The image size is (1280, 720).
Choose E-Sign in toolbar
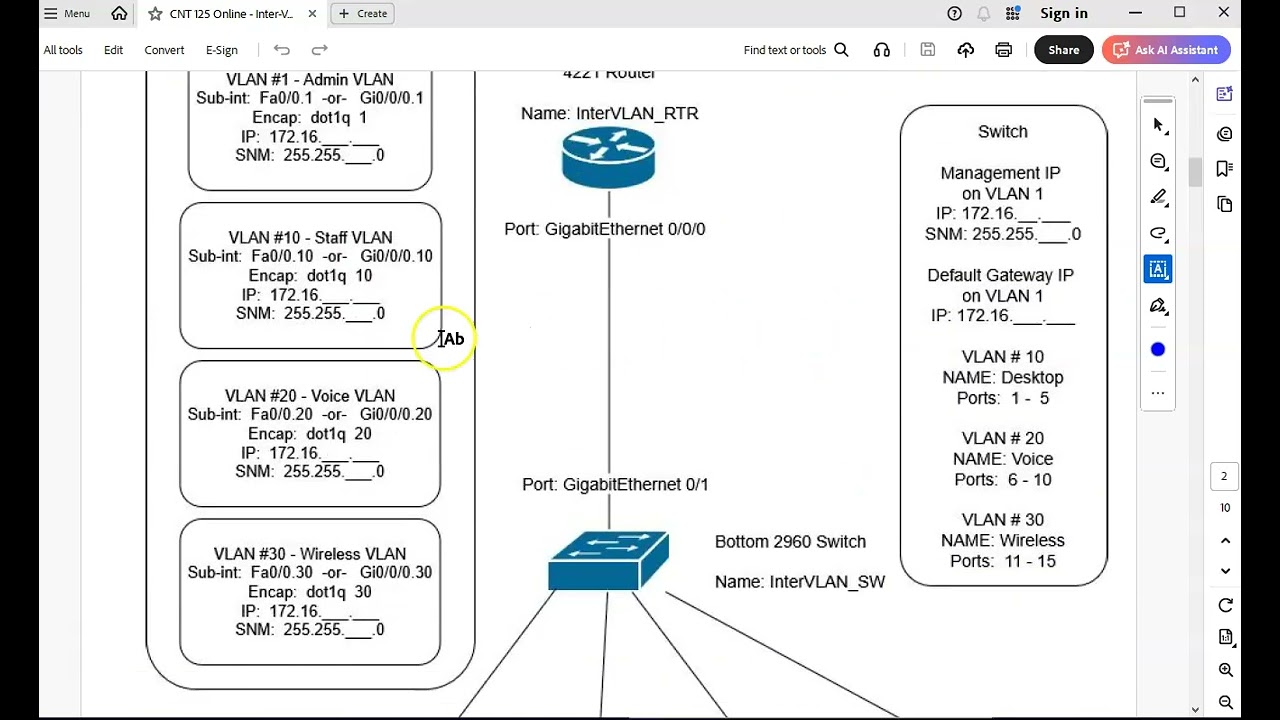click(x=222, y=50)
